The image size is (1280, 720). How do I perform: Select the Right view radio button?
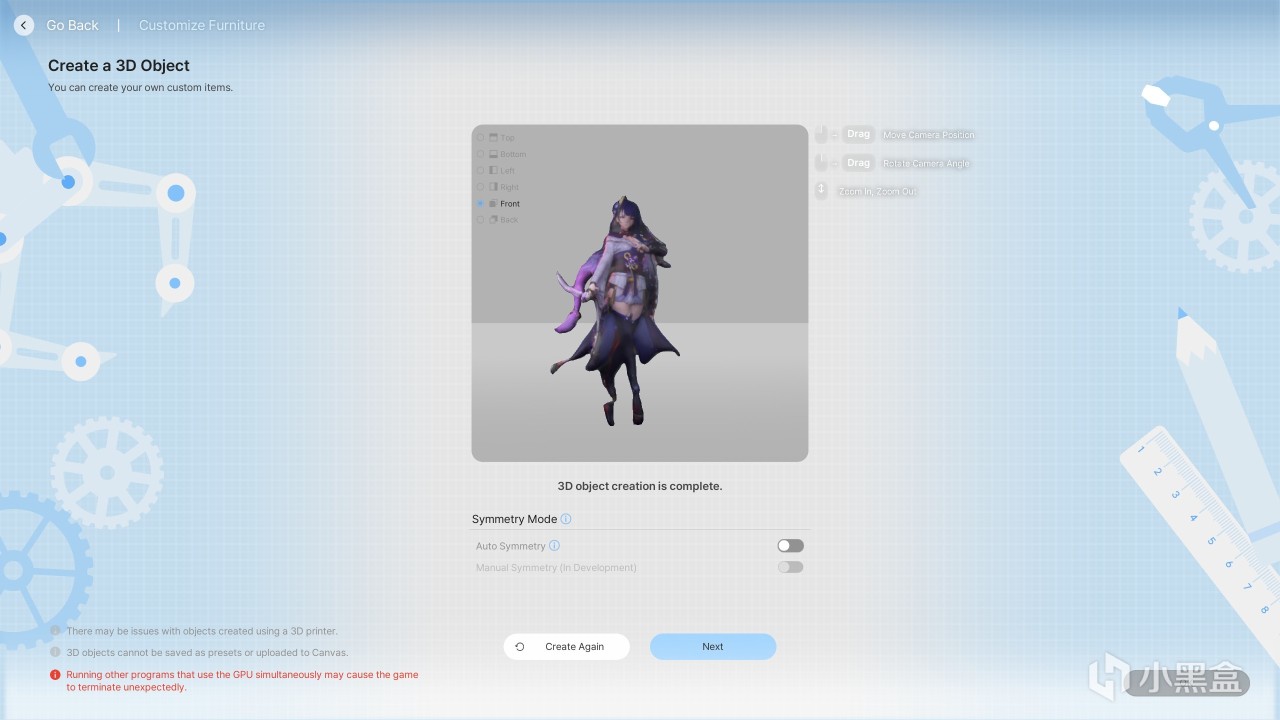coord(480,187)
